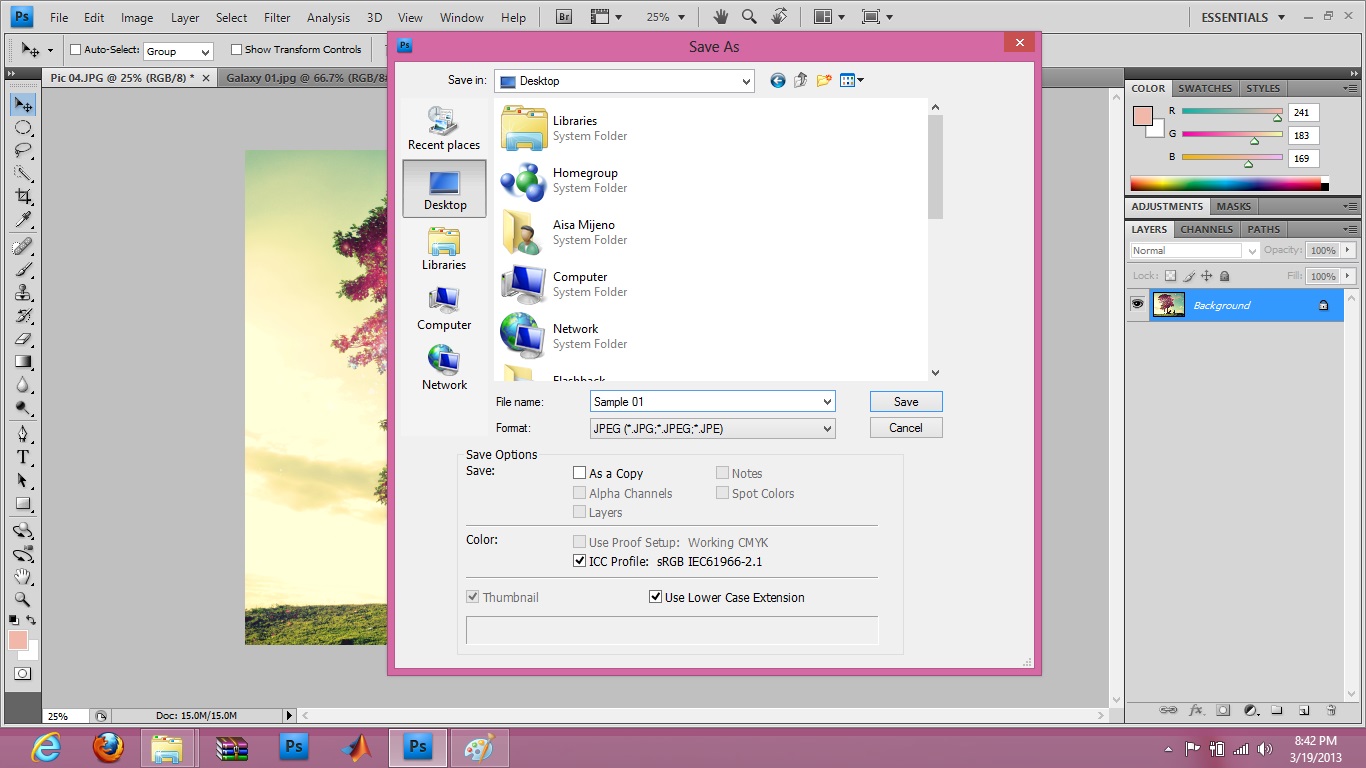Image resolution: width=1366 pixels, height=768 pixels.
Task: Pick the Lasso tool
Action: 23,151
